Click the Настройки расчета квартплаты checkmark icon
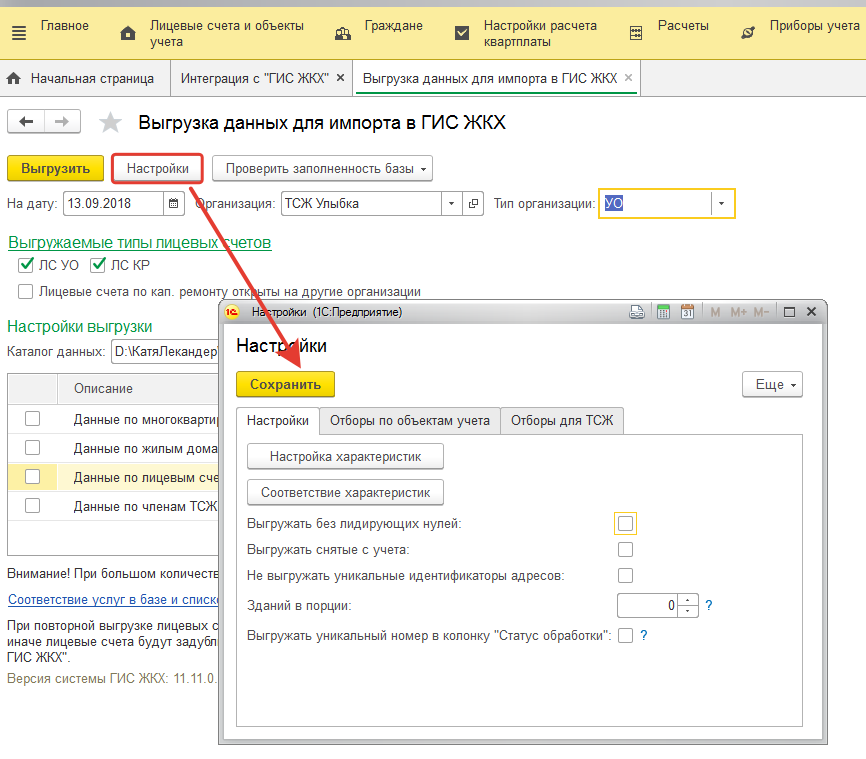This screenshot has width=866, height=759. pyautogui.click(x=462, y=33)
